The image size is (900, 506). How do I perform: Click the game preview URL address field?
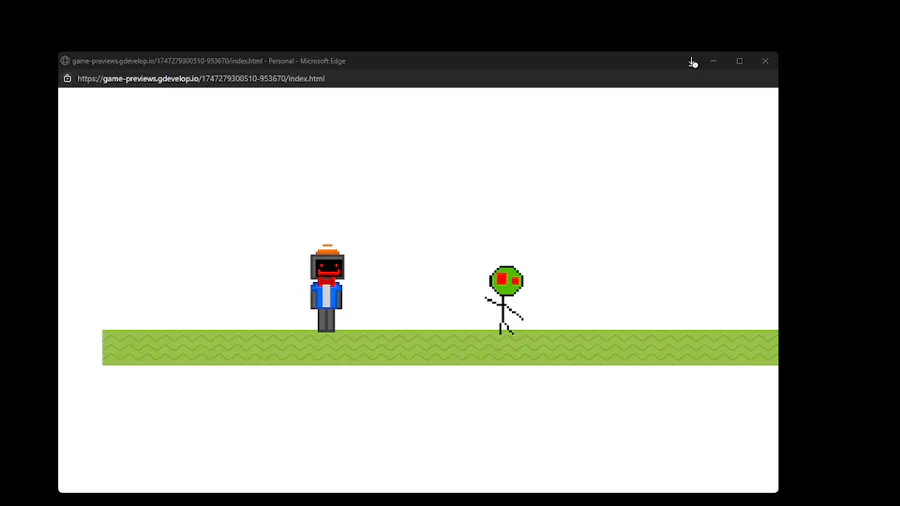[x=201, y=79]
